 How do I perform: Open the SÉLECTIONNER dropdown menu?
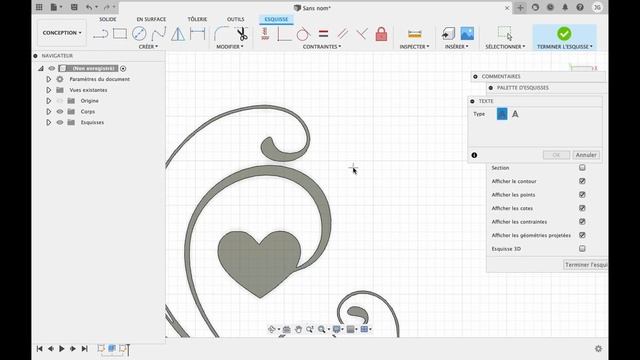pos(505,47)
